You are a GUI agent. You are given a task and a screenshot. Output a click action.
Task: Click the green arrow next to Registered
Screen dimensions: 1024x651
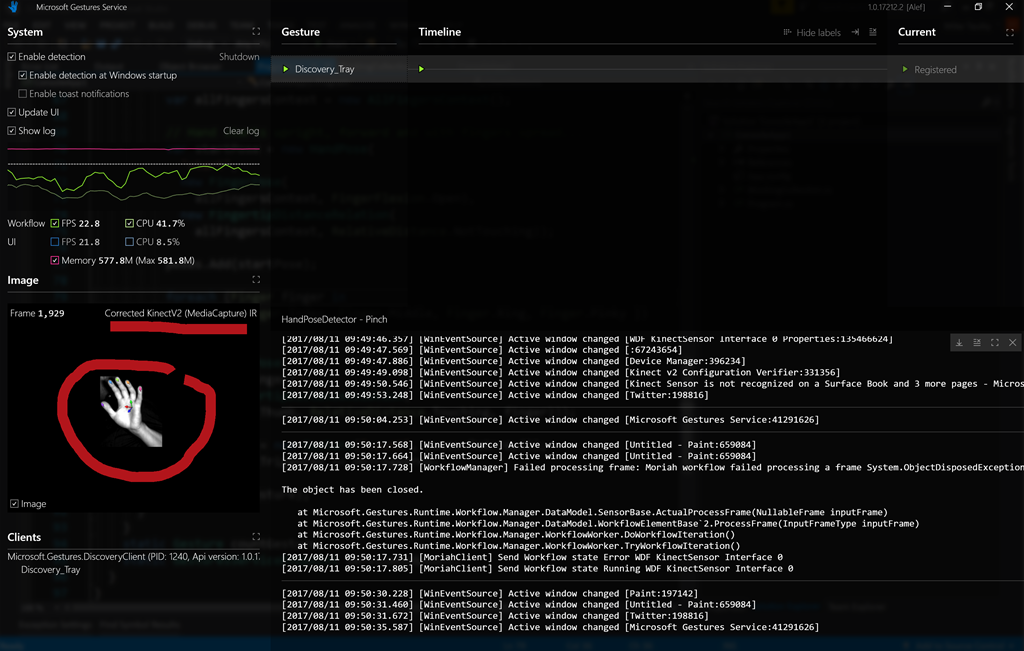click(904, 69)
